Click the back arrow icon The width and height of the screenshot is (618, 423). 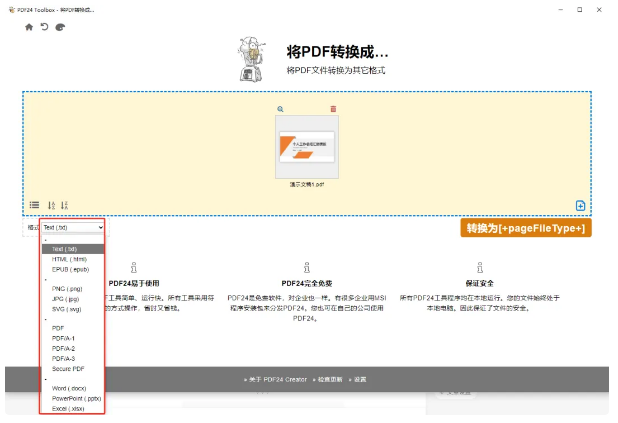[x=44, y=27]
